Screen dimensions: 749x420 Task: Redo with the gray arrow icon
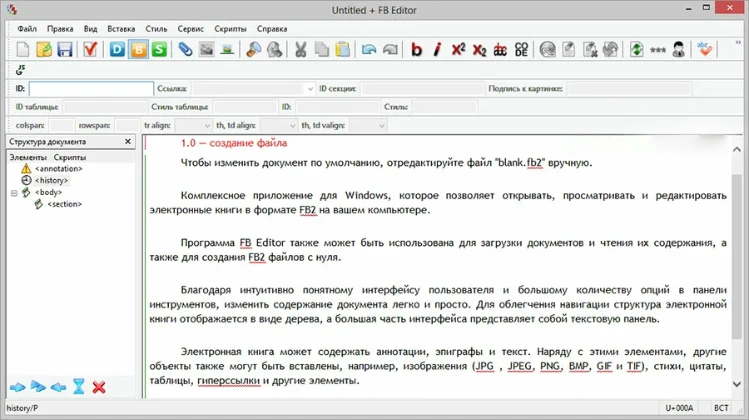pyautogui.click(x=390, y=49)
